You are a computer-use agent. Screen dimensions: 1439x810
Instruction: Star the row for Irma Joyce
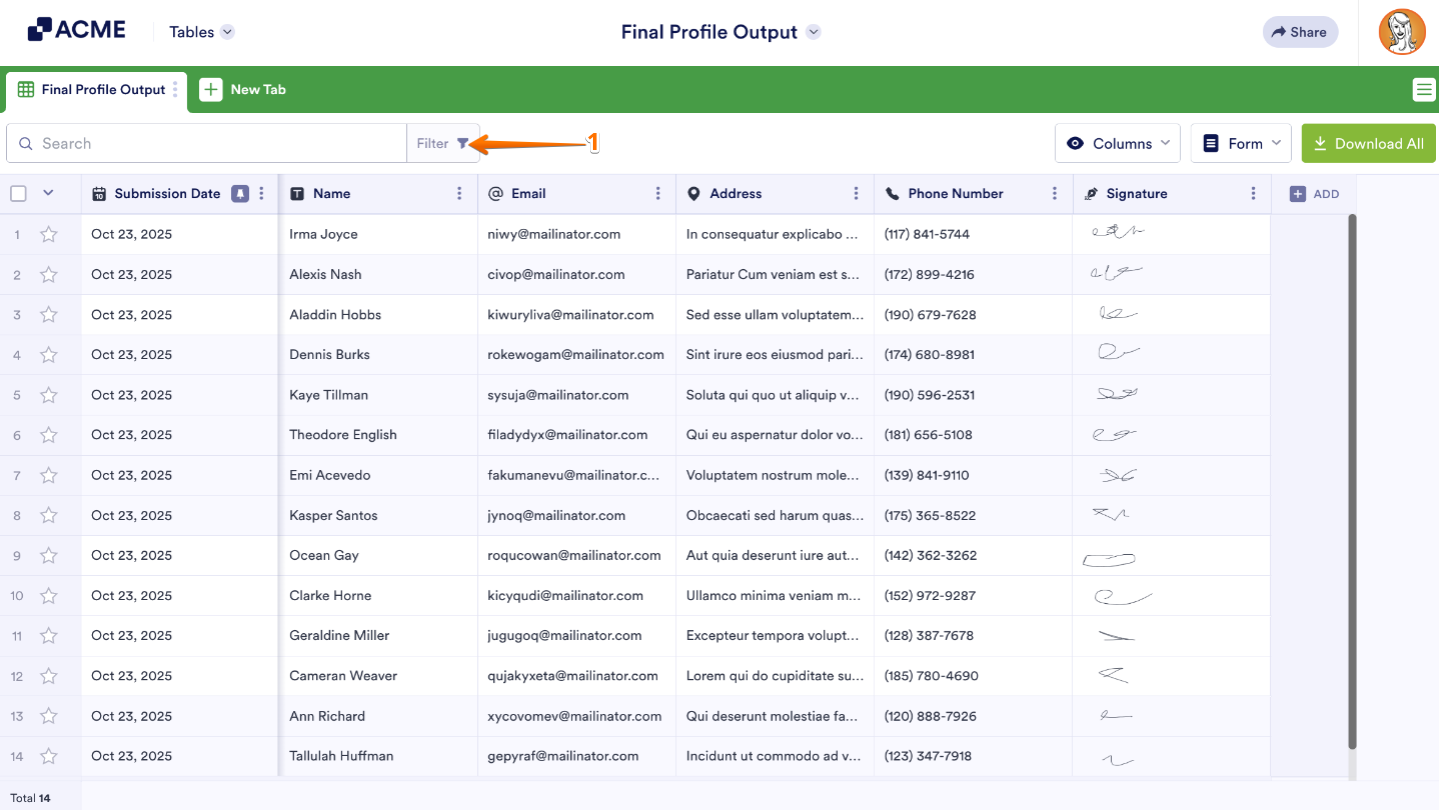coord(47,234)
